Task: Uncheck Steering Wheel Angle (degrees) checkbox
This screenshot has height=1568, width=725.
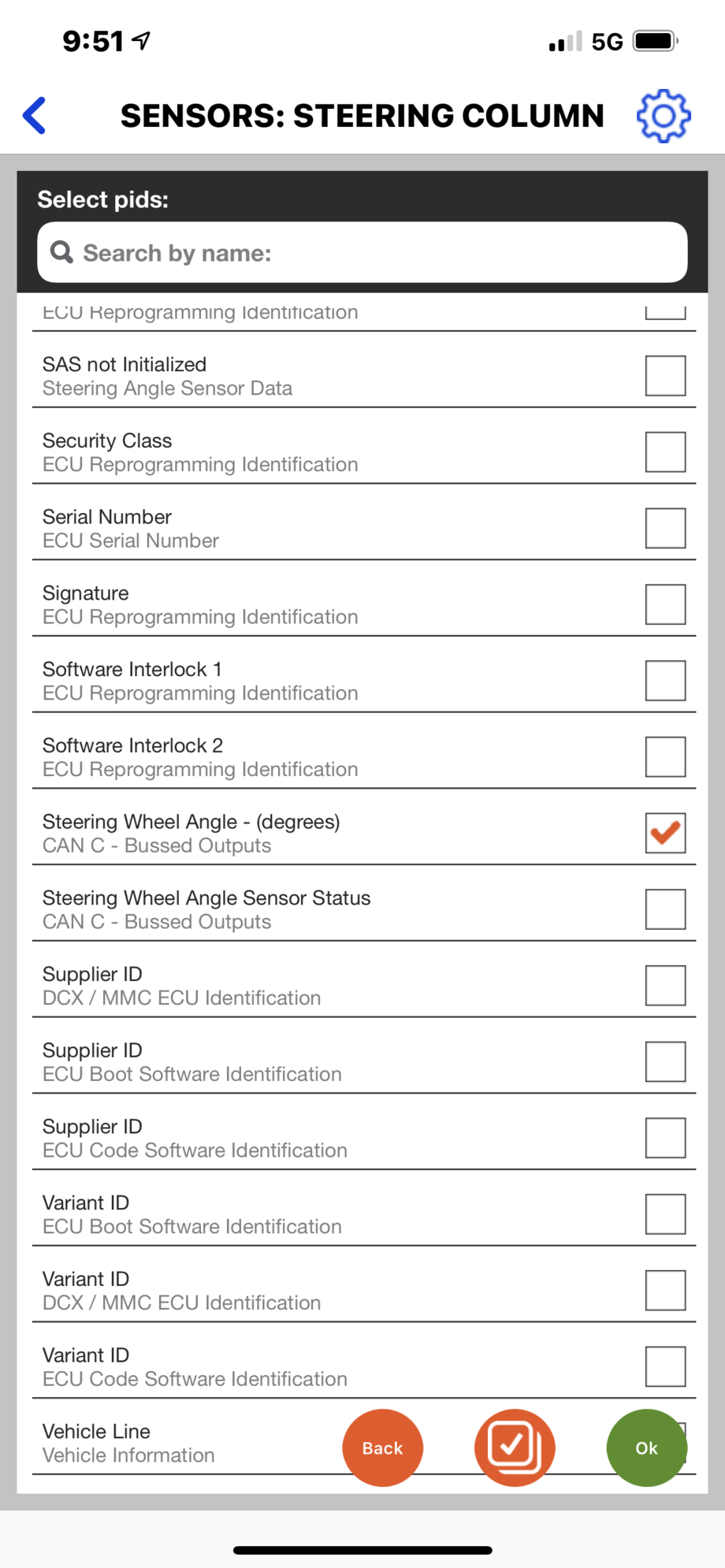Action: [665, 833]
